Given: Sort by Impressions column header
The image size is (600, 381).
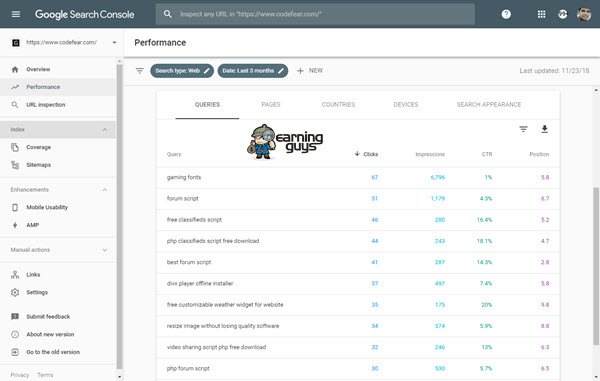Looking at the screenshot, I should (430, 154).
